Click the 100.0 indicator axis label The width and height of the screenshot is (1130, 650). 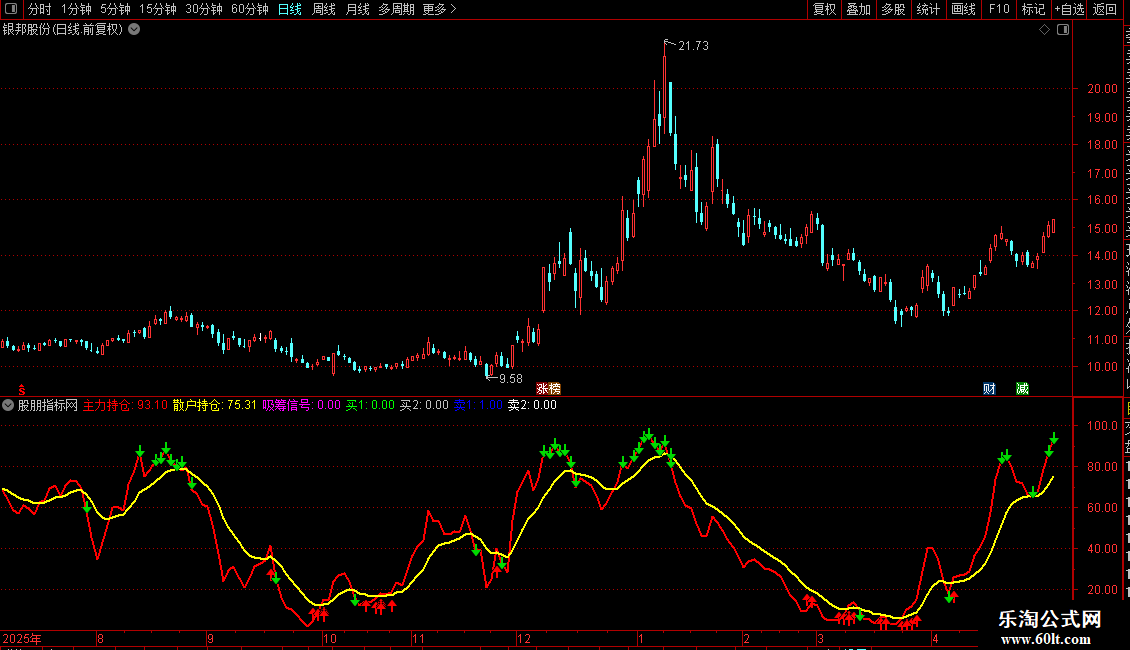coord(1103,426)
